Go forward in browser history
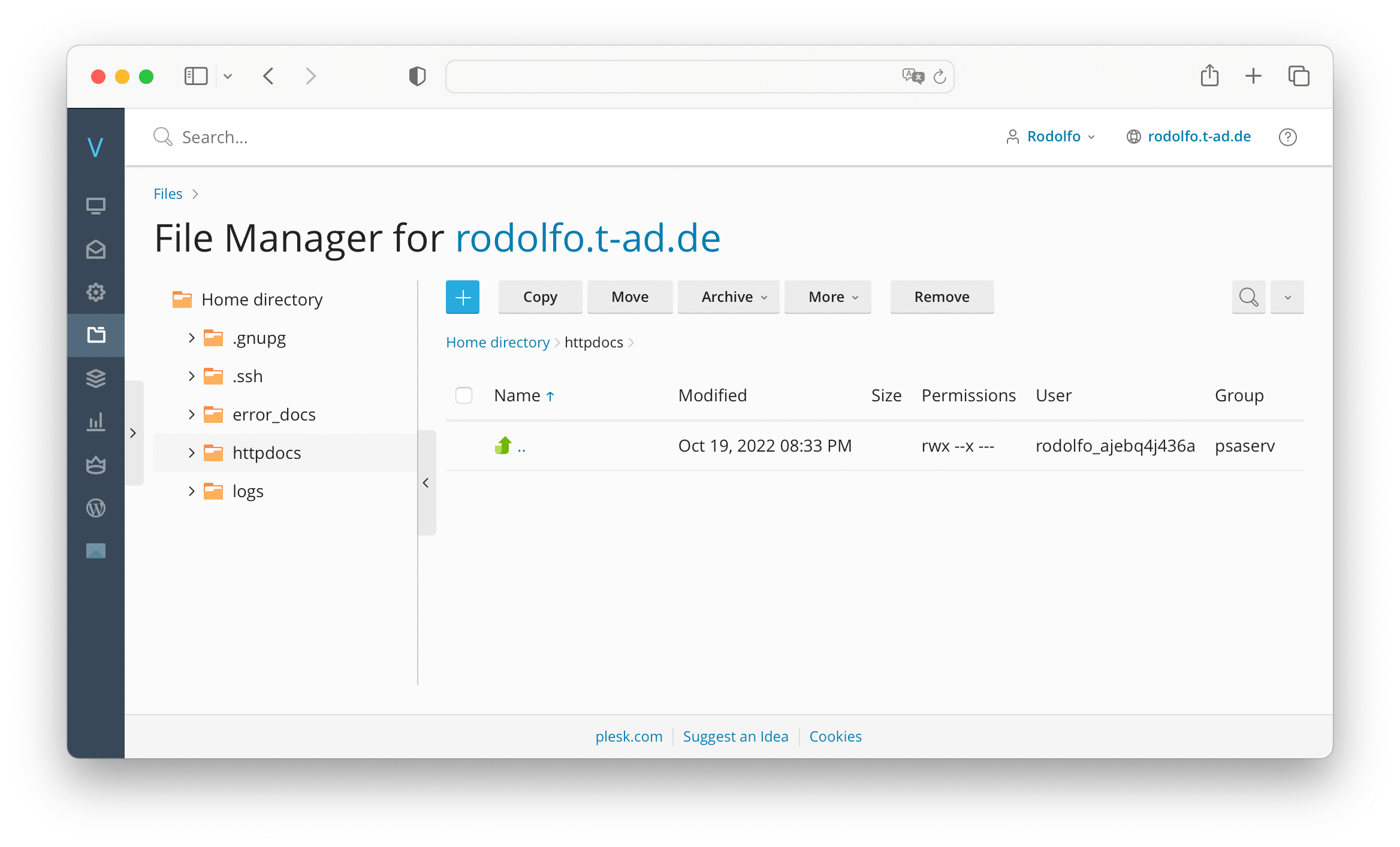This screenshot has height=847, width=1400. 310,76
